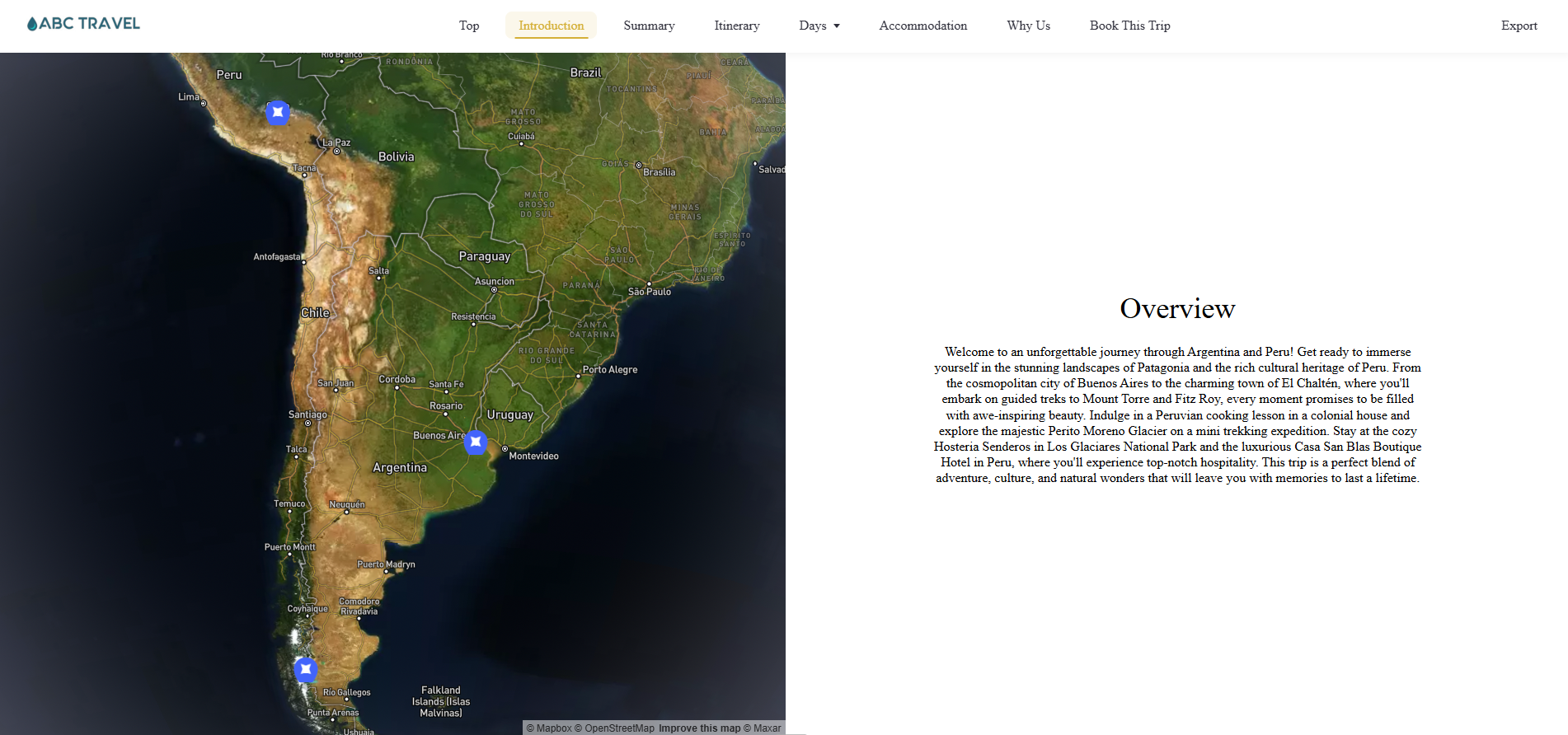
Task: Click the Neuquén label on map
Action: pos(347,504)
